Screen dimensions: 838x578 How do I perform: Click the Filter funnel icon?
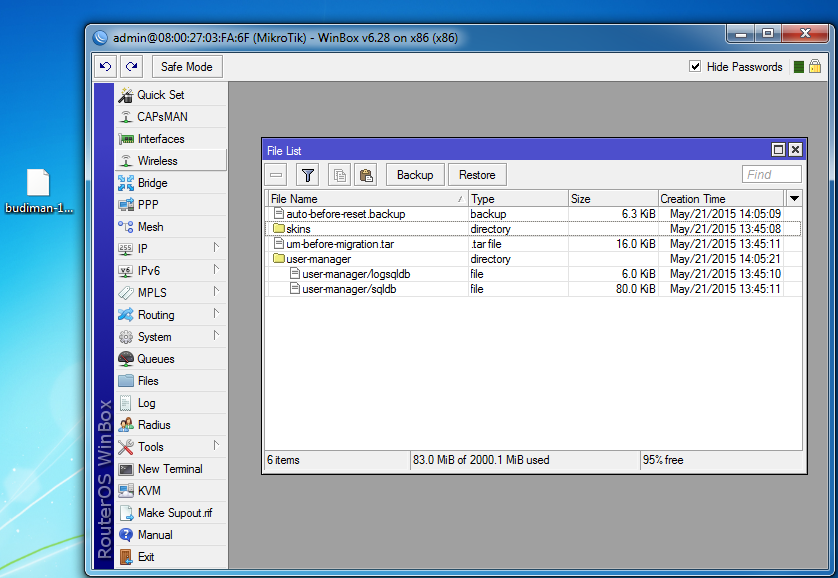[308, 175]
